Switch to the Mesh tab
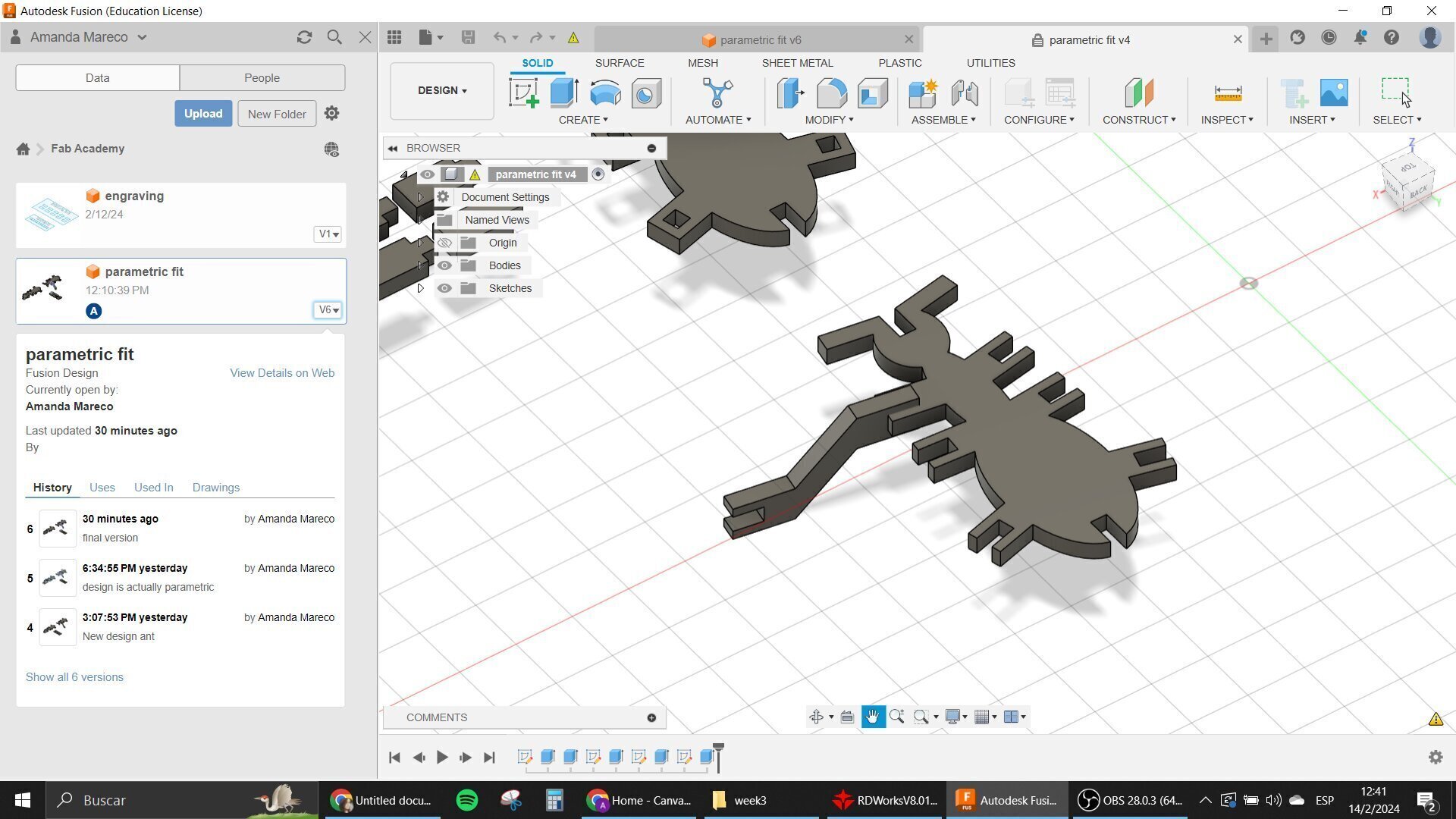1456x819 pixels. 703,63
